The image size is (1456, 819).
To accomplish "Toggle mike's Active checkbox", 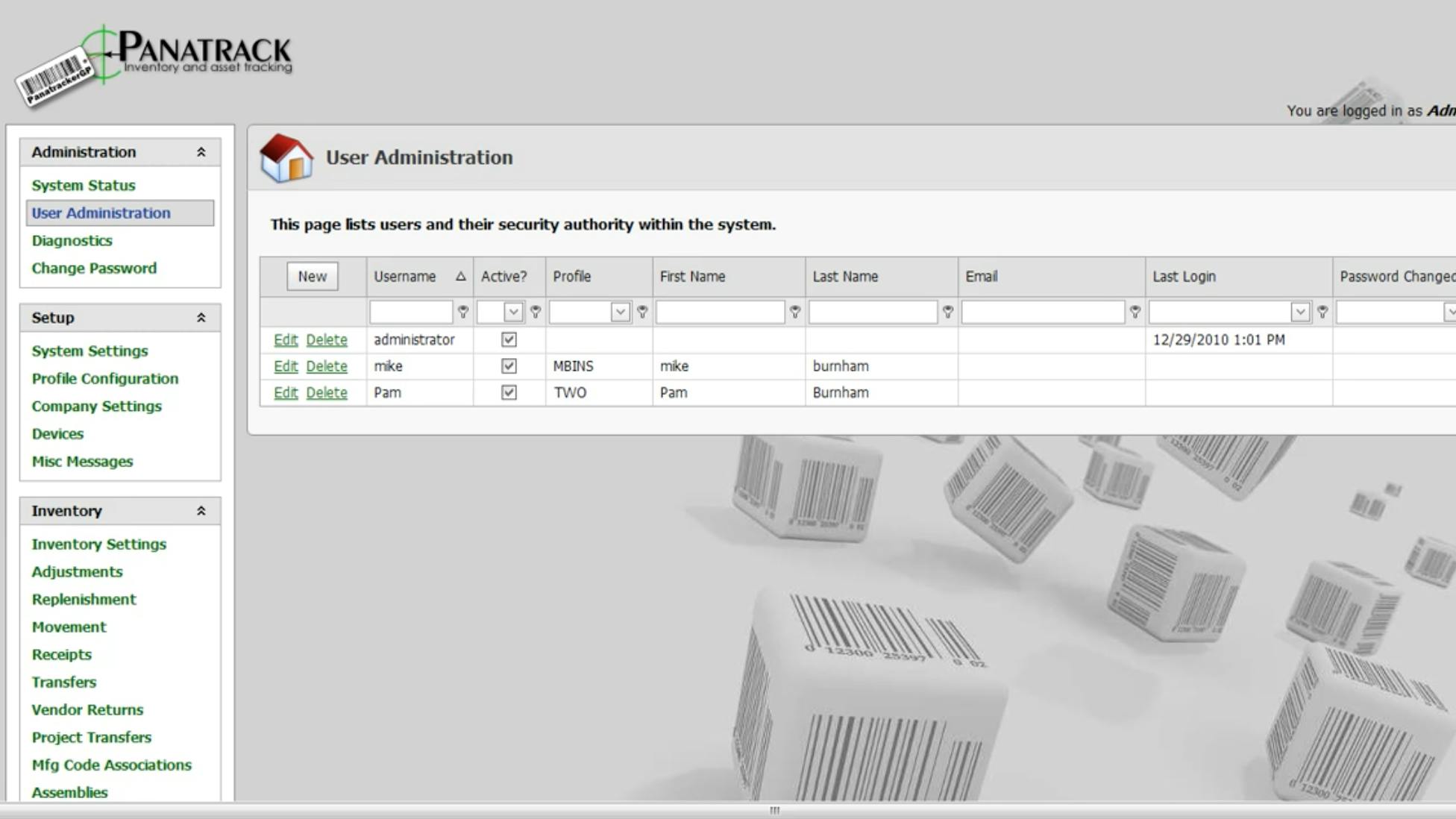I will pyautogui.click(x=508, y=366).
